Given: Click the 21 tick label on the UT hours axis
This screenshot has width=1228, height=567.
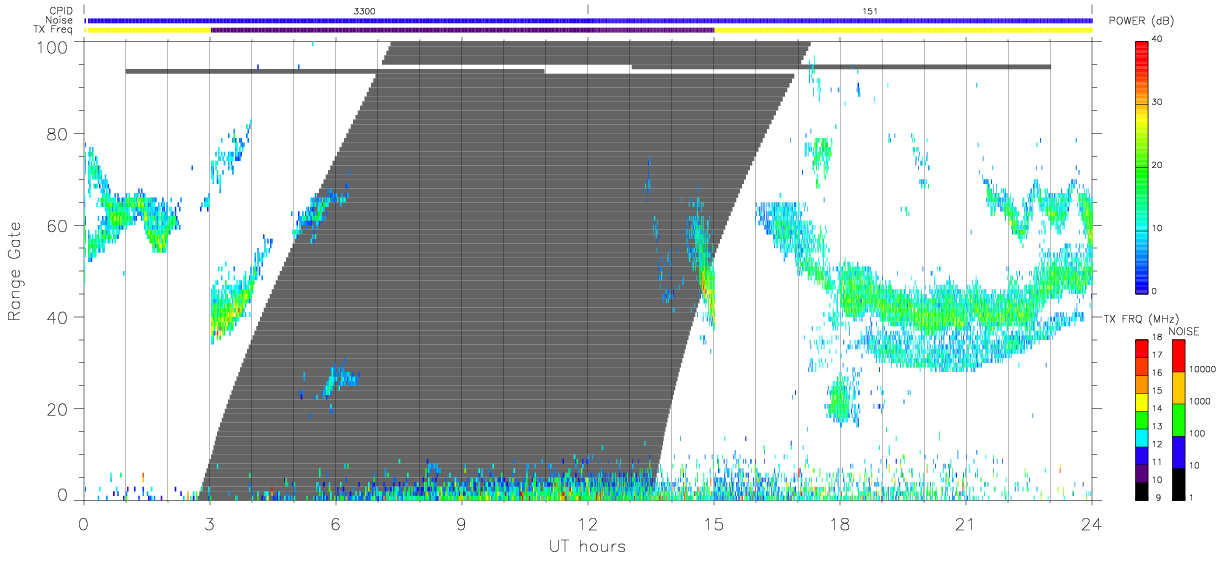Looking at the screenshot, I should [966, 523].
